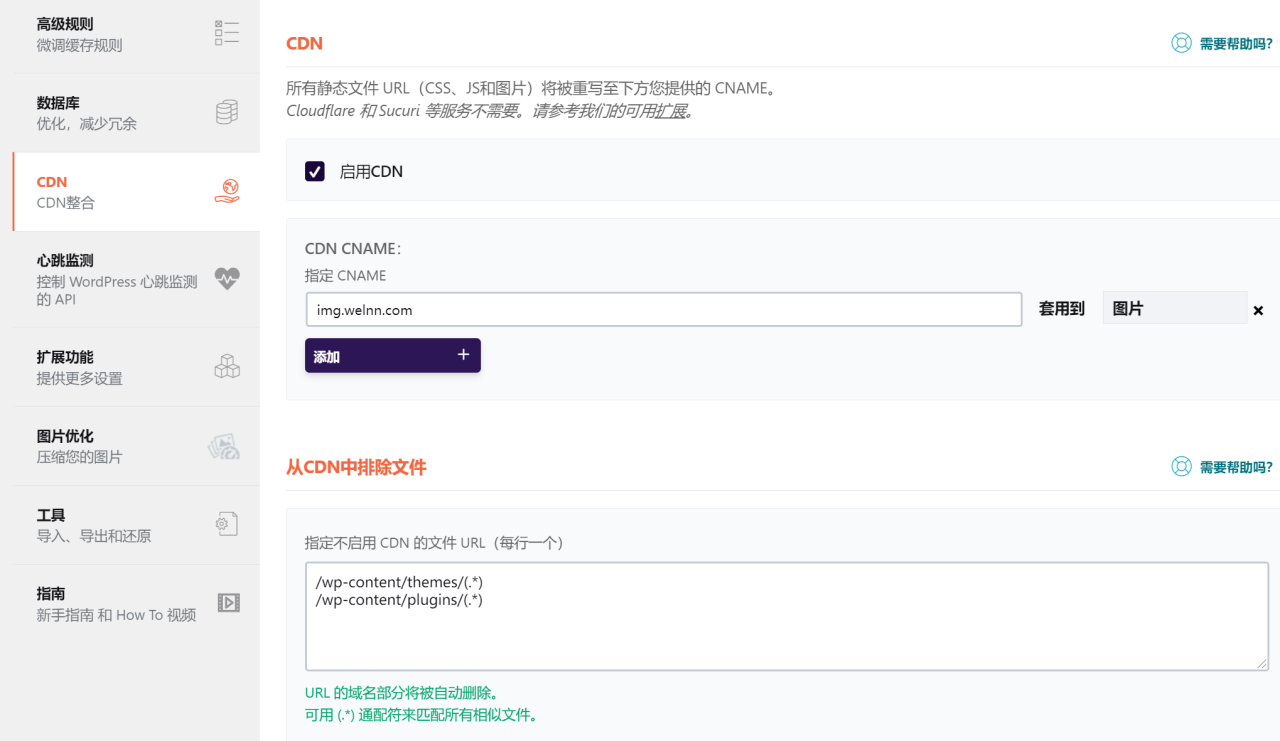This screenshot has width=1280, height=741.
Task: Uncheck the 启用CDN checkbox
Action: 314,171
